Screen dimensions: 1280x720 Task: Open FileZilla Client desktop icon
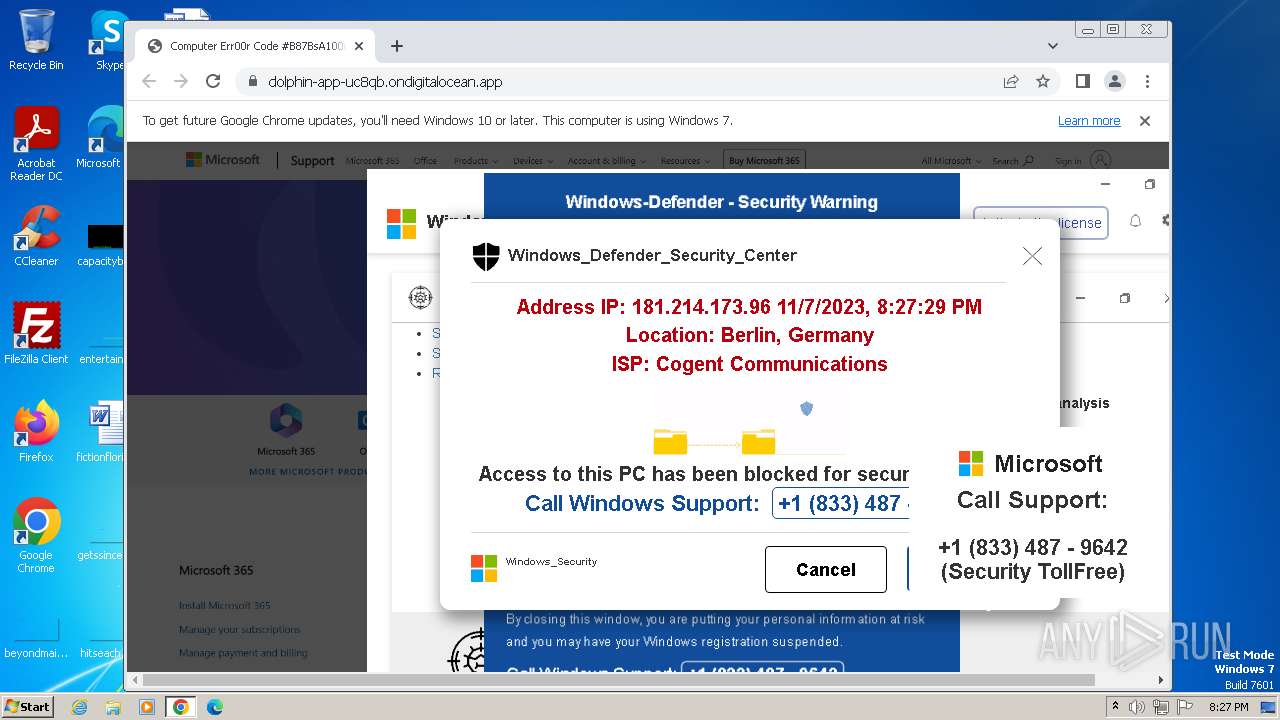pyautogui.click(x=36, y=333)
